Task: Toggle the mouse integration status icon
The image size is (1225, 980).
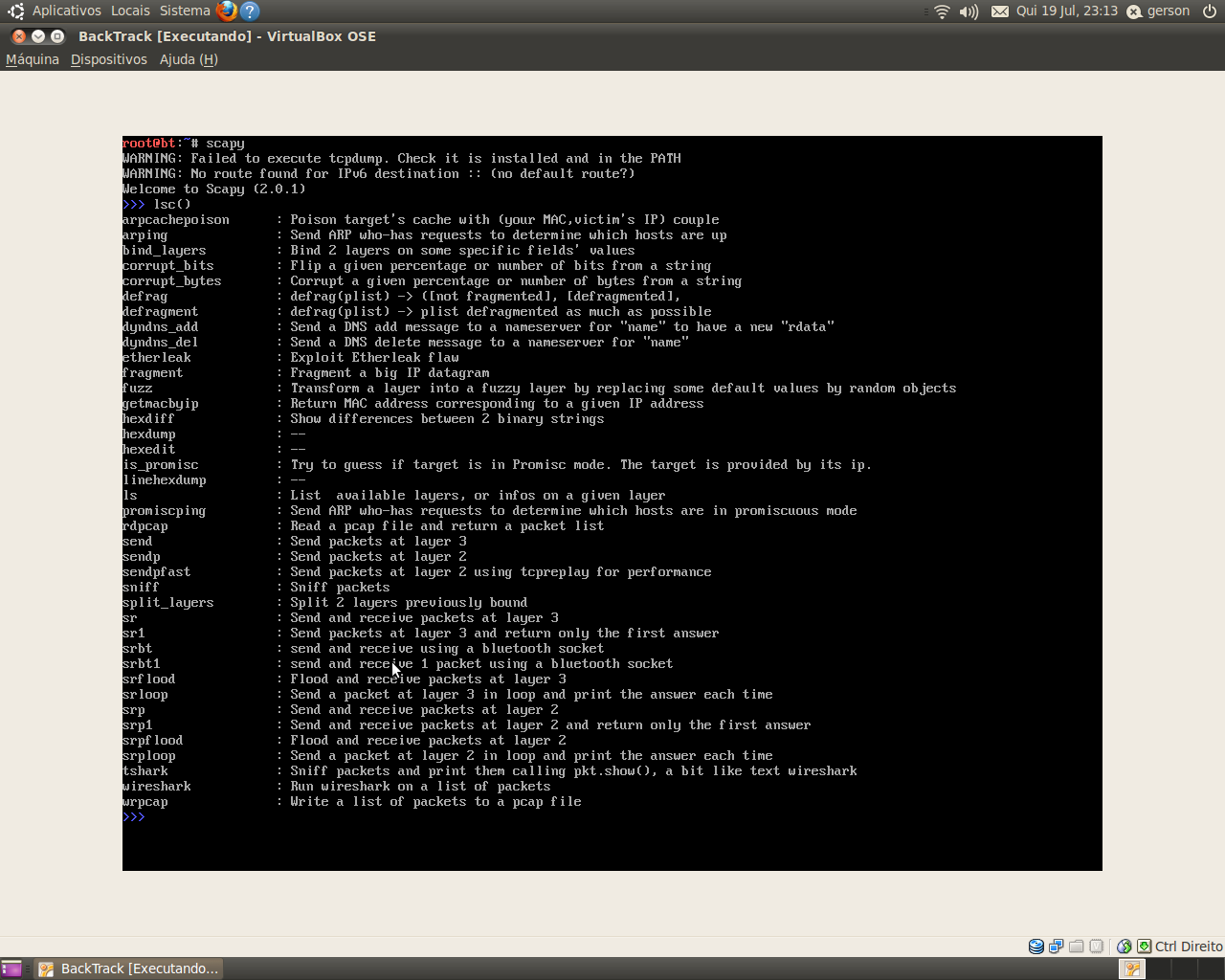Action: (x=1125, y=947)
